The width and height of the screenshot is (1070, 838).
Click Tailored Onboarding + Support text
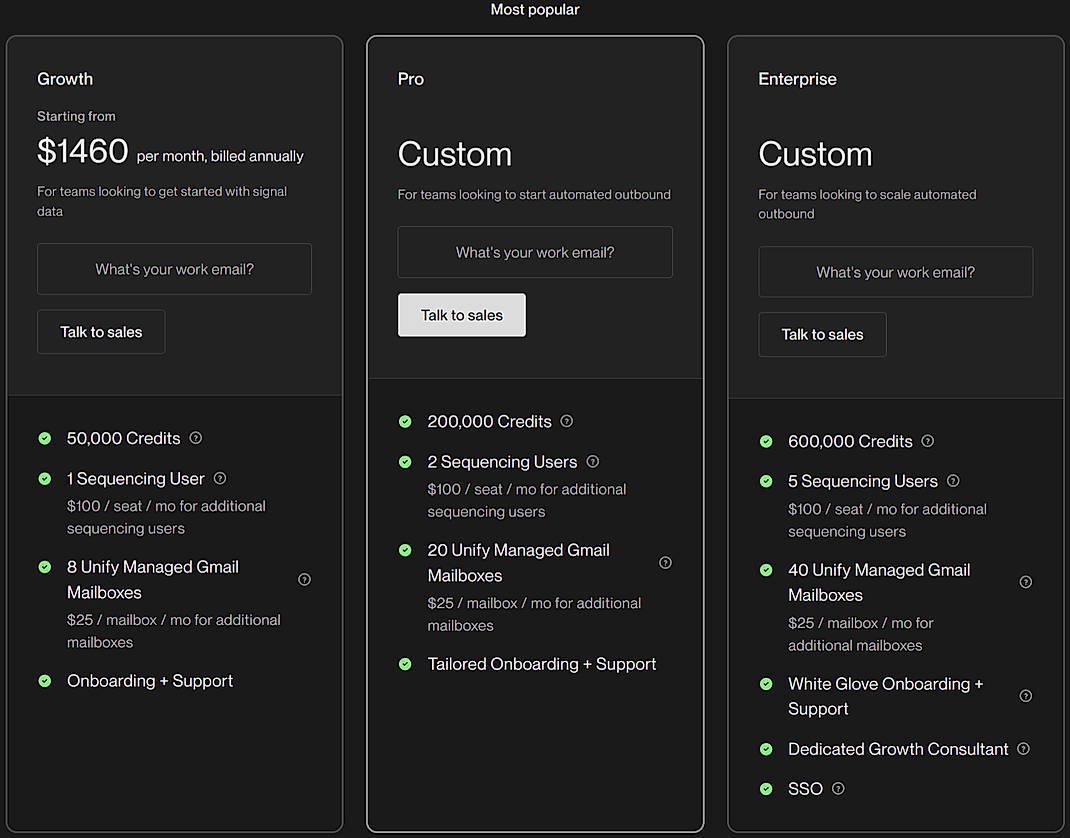pyautogui.click(x=542, y=664)
